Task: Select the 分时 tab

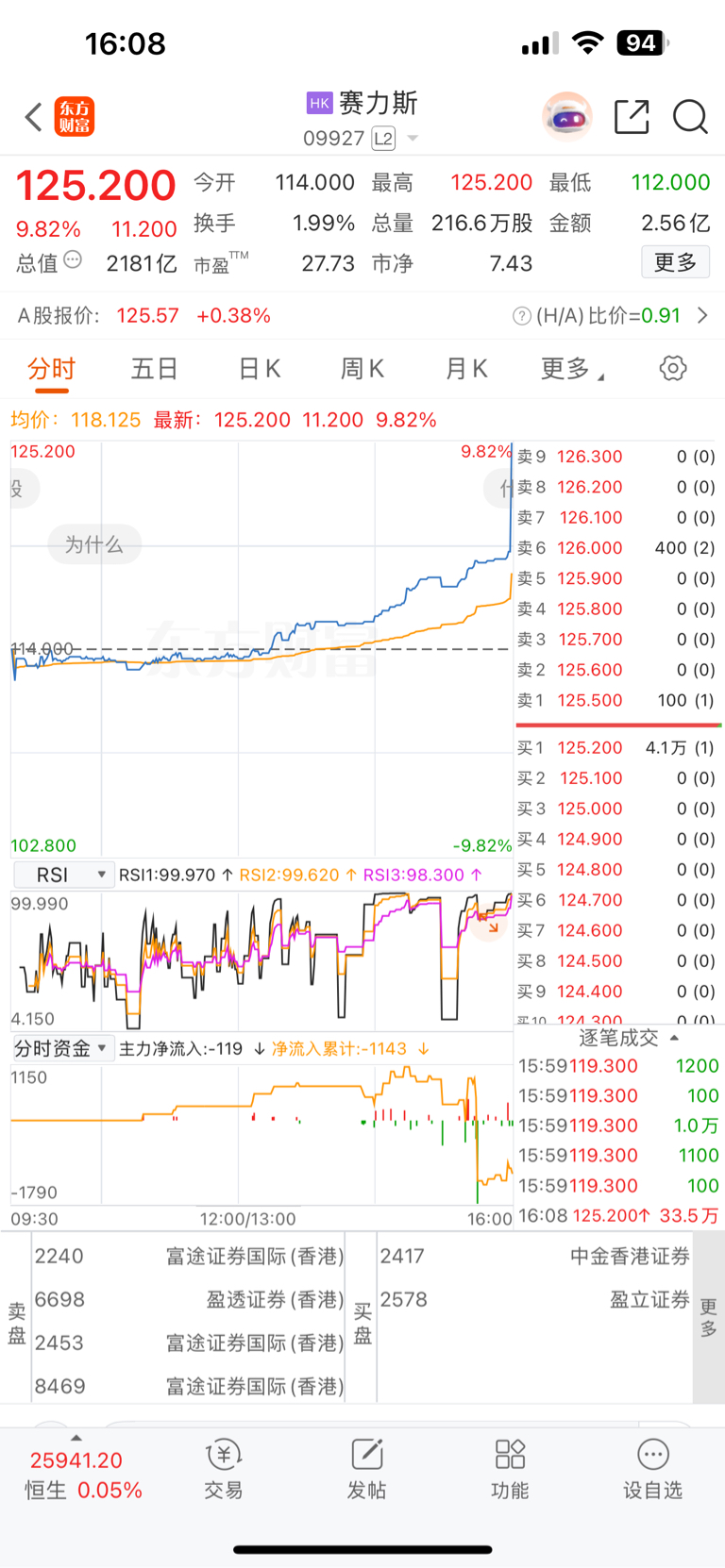Action: (x=51, y=369)
